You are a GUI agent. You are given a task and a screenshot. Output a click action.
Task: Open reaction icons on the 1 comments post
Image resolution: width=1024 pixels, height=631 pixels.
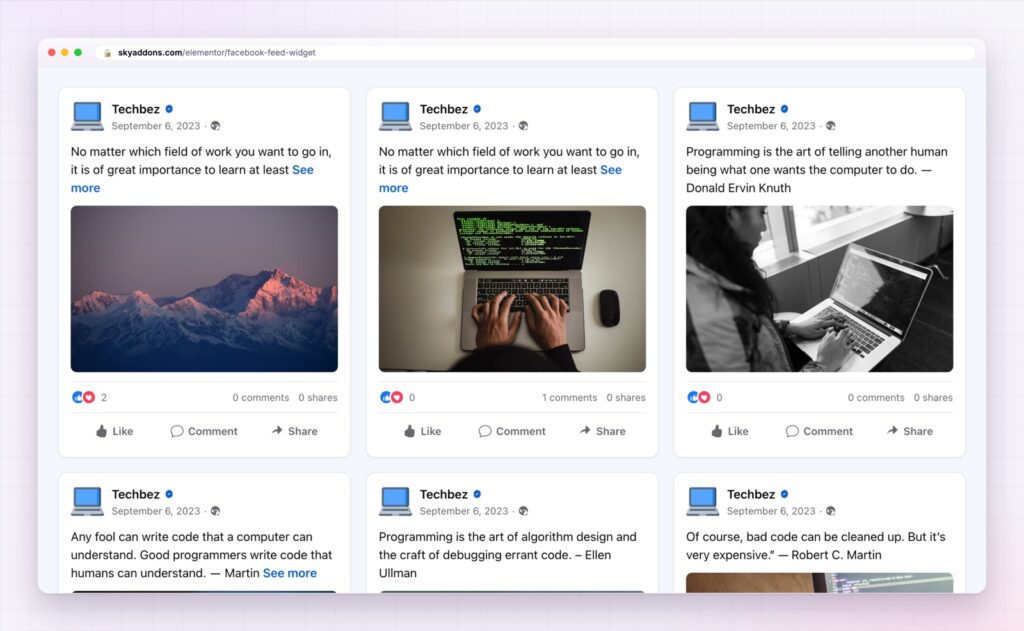(391, 397)
